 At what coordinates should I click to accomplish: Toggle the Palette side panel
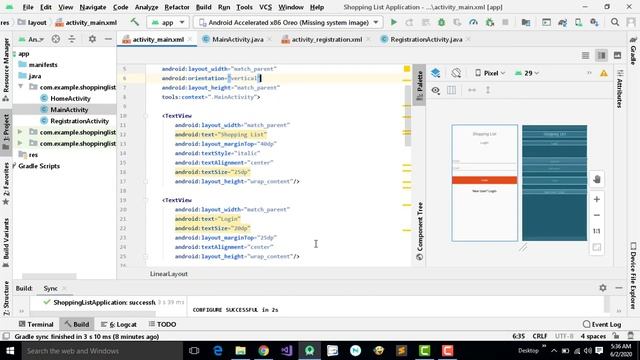tap(419, 86)
